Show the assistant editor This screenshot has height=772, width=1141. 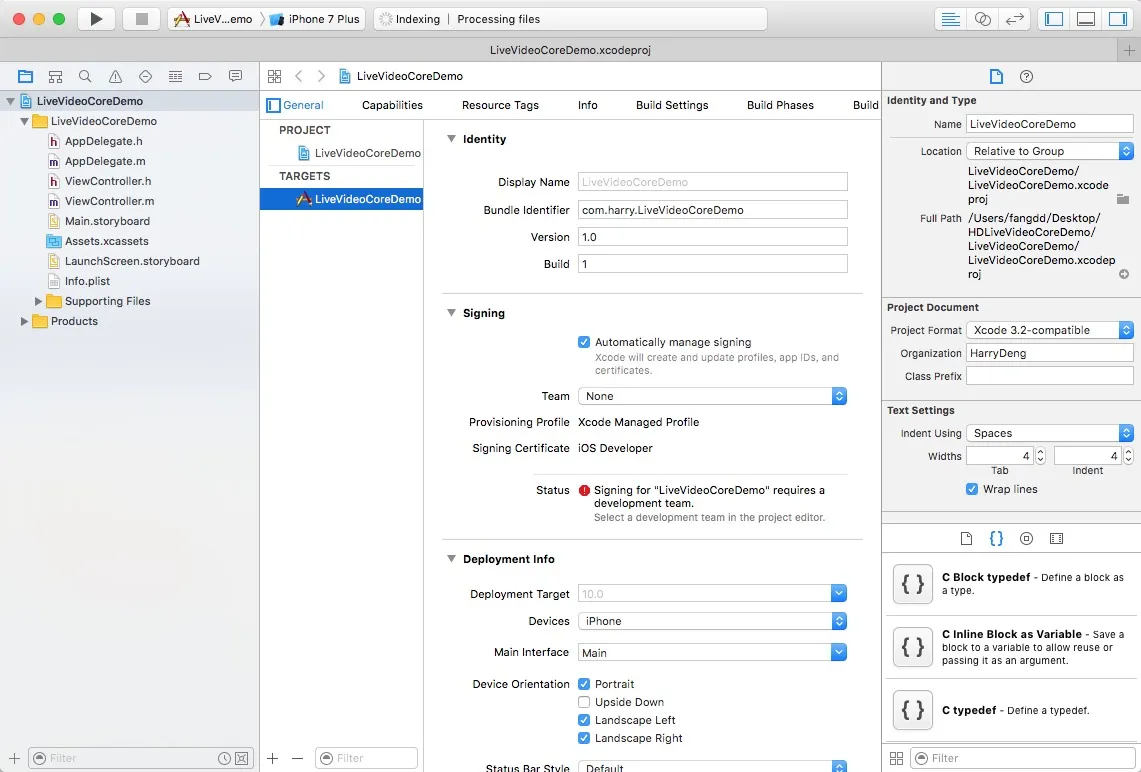pyautogui.click(x=982, y=19)
